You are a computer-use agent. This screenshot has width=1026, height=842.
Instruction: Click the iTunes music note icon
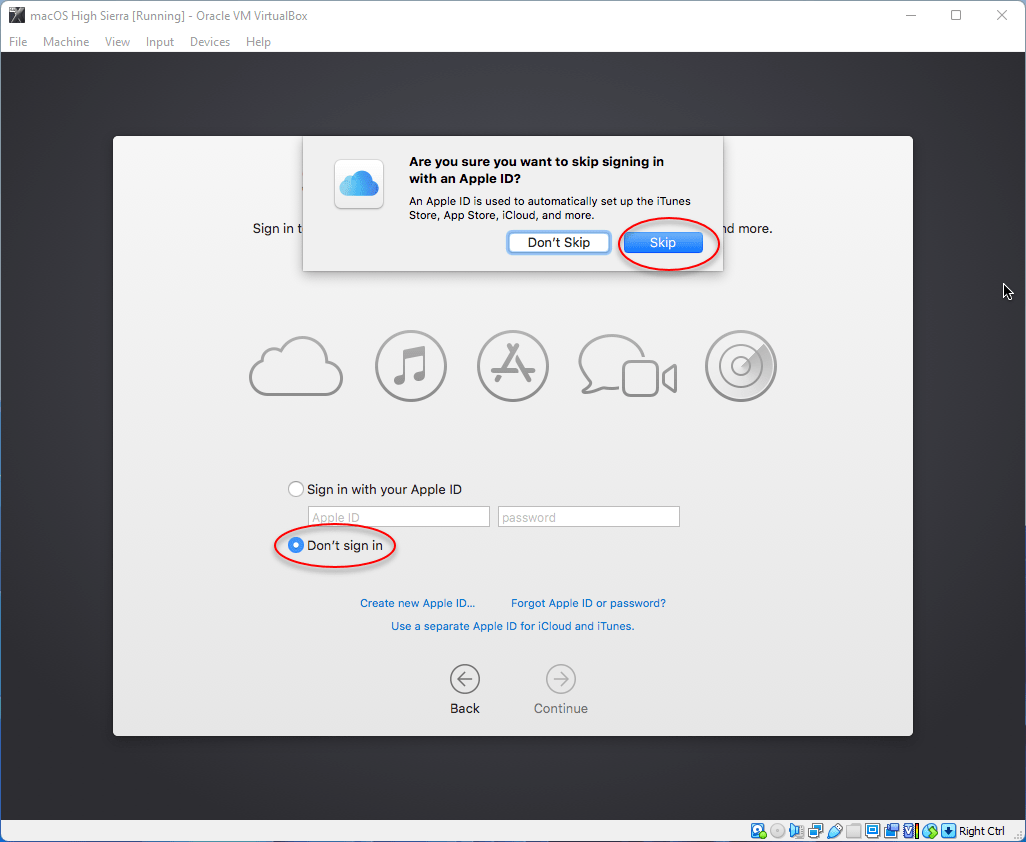coord(411,366)
